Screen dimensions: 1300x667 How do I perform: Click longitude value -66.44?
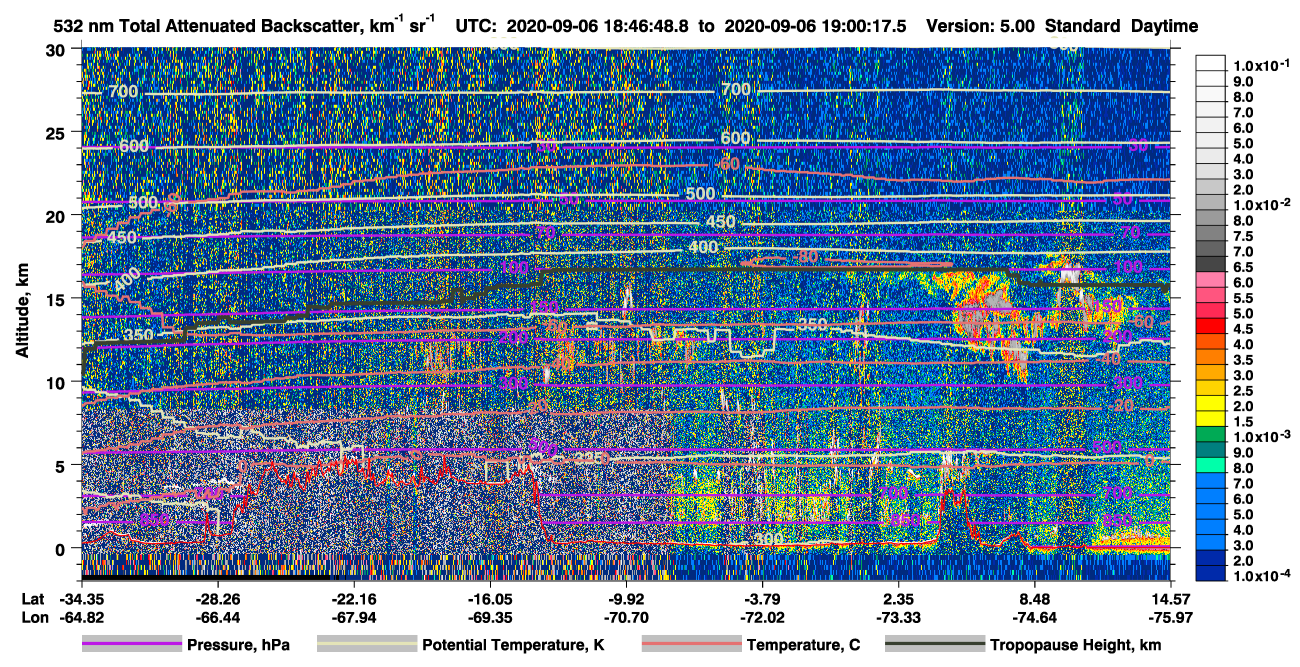pos(217,617)
